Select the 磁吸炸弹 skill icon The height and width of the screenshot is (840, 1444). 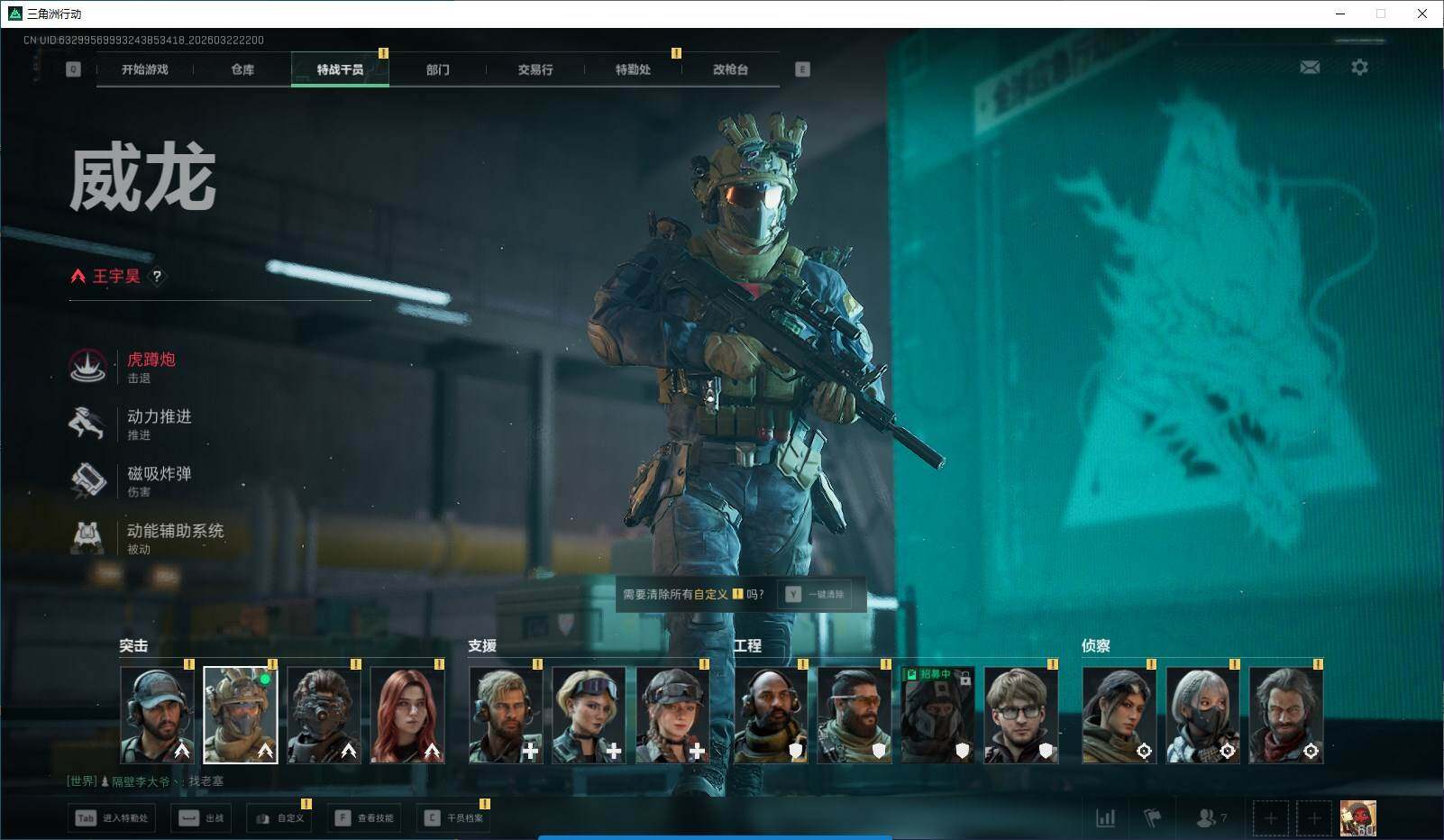coord(87,480)
